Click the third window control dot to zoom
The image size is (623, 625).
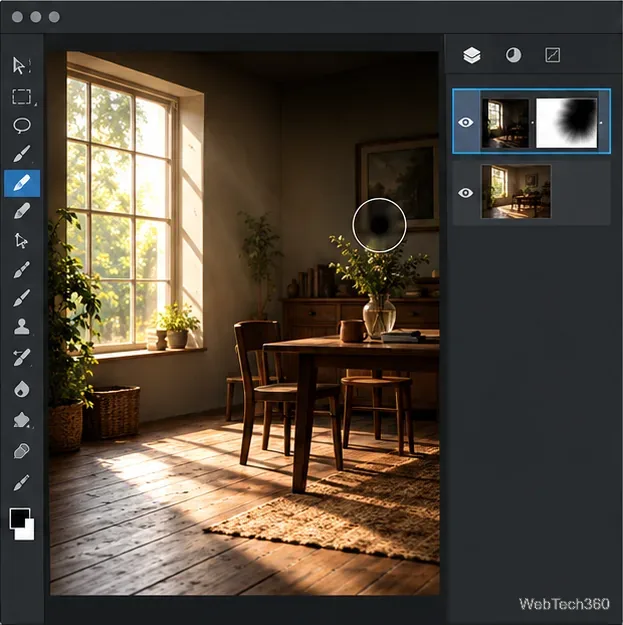[54, 17]
